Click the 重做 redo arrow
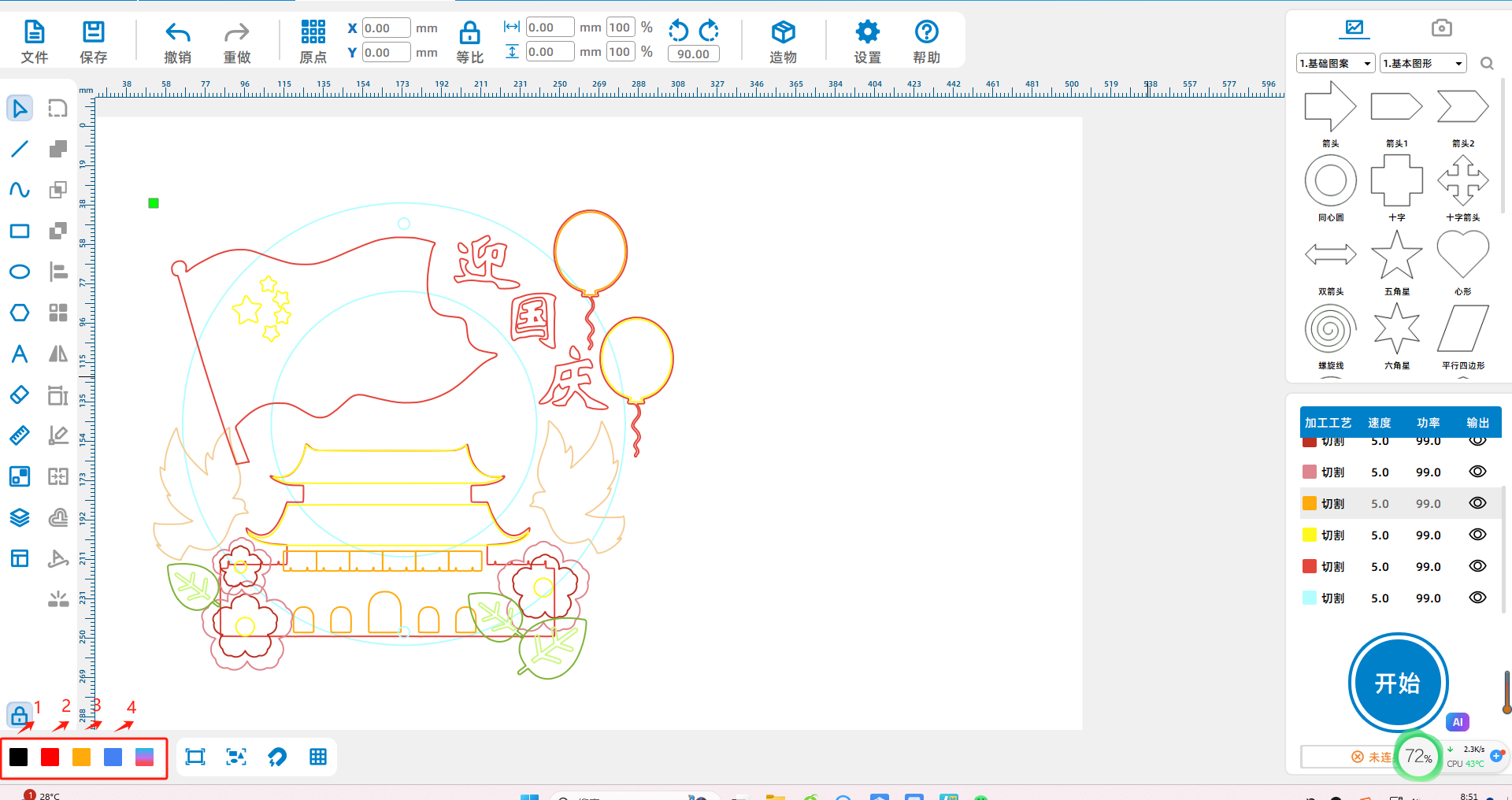This screenshot has height=800, width=1512. pos(236,42)
